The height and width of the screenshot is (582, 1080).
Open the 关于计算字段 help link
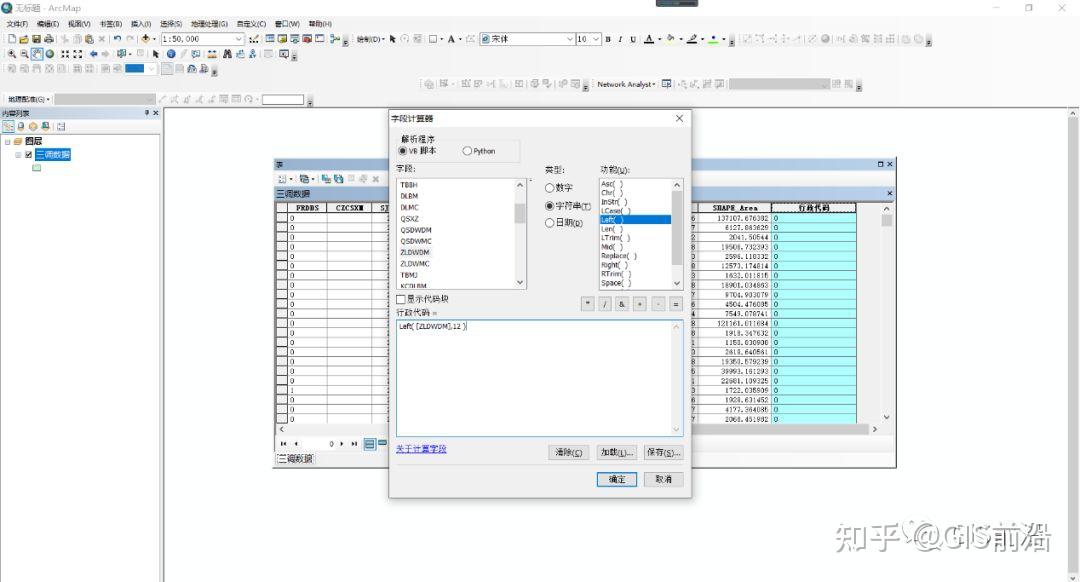pyautogui.click(x=421, y=449)
